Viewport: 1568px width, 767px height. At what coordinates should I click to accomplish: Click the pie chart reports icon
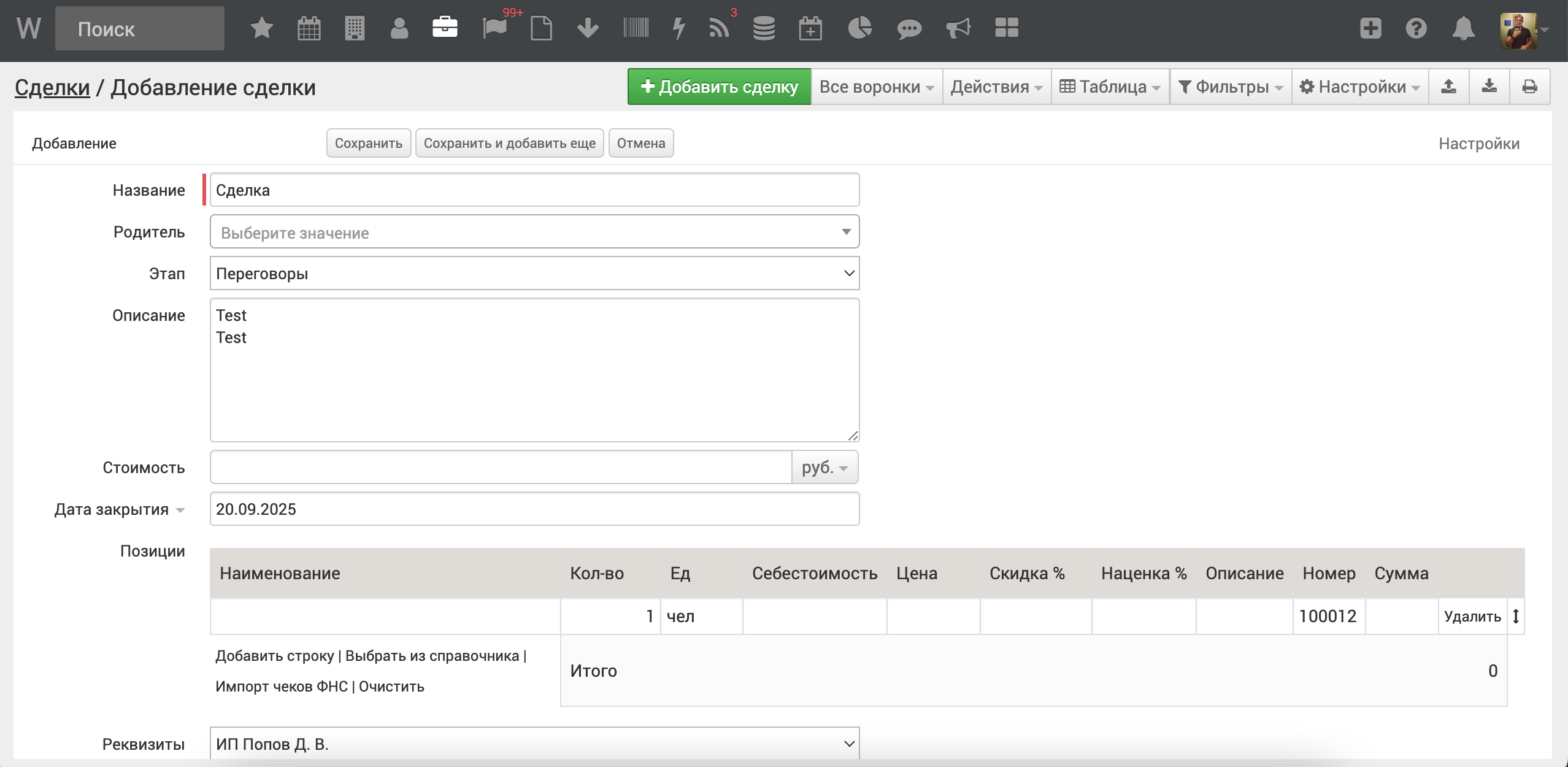point(860,28)
